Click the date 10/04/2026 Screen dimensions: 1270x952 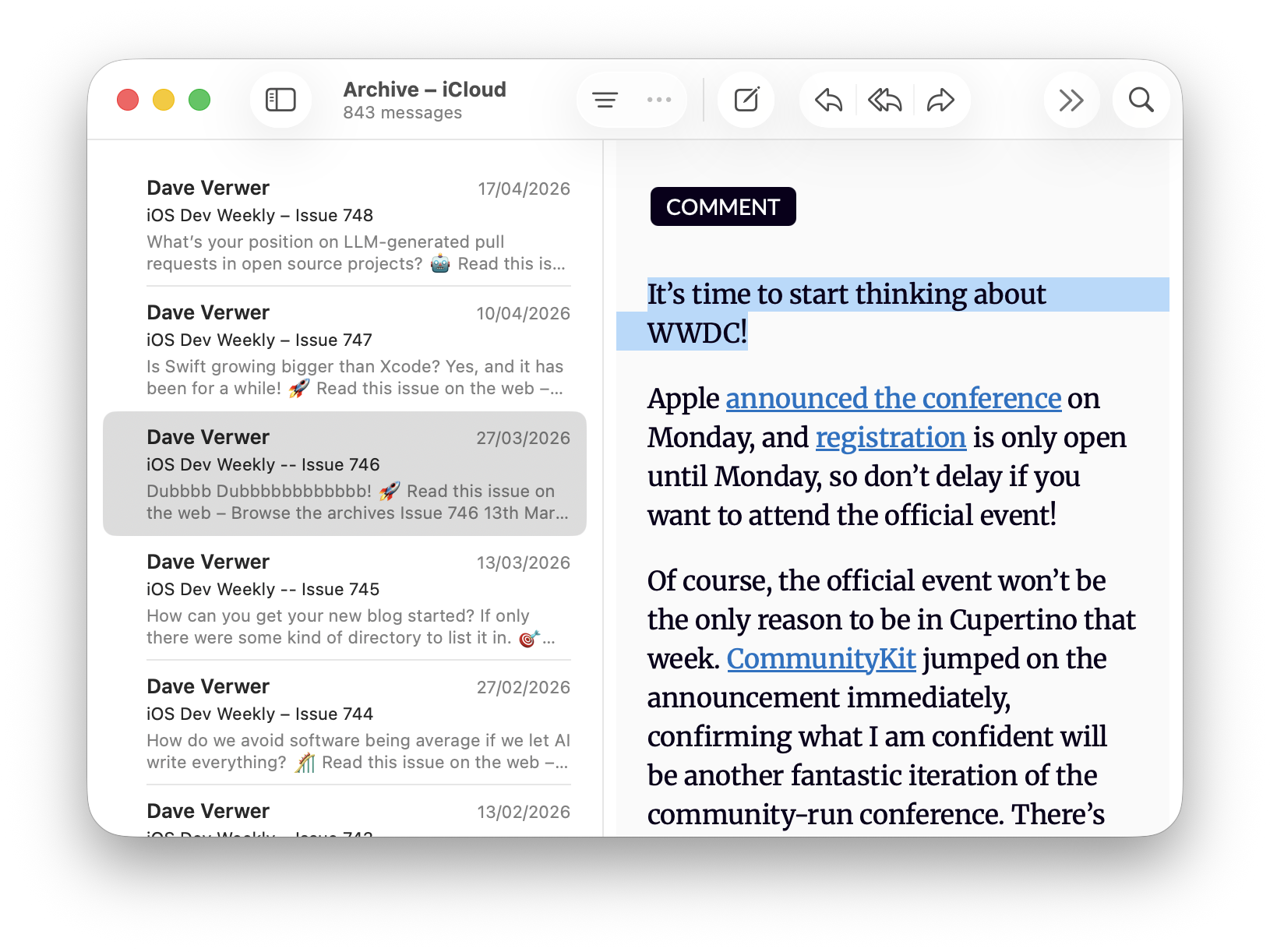(524, 313)
